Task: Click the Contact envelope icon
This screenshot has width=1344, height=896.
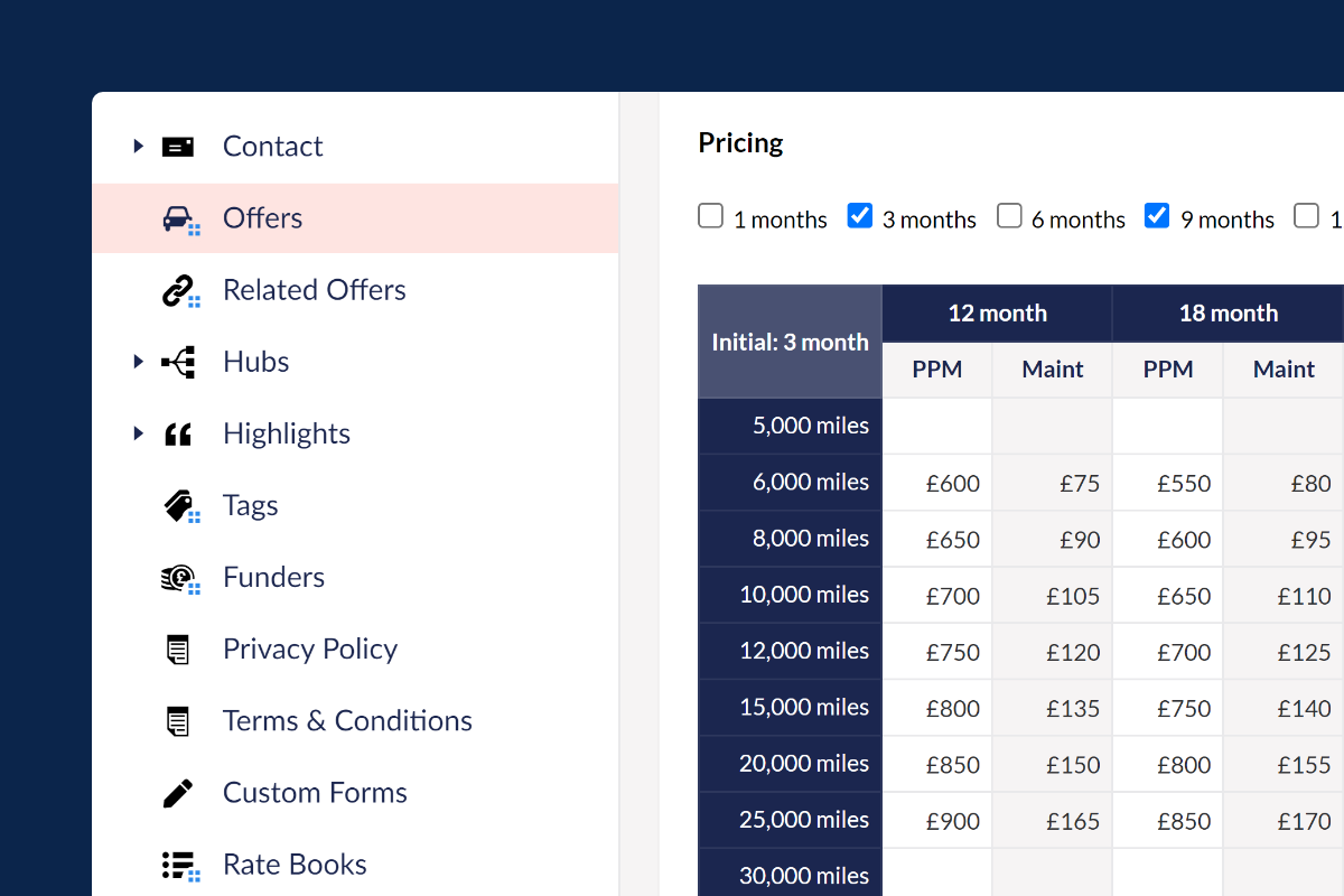Action: pyautogui.click(x=178, y=147)
